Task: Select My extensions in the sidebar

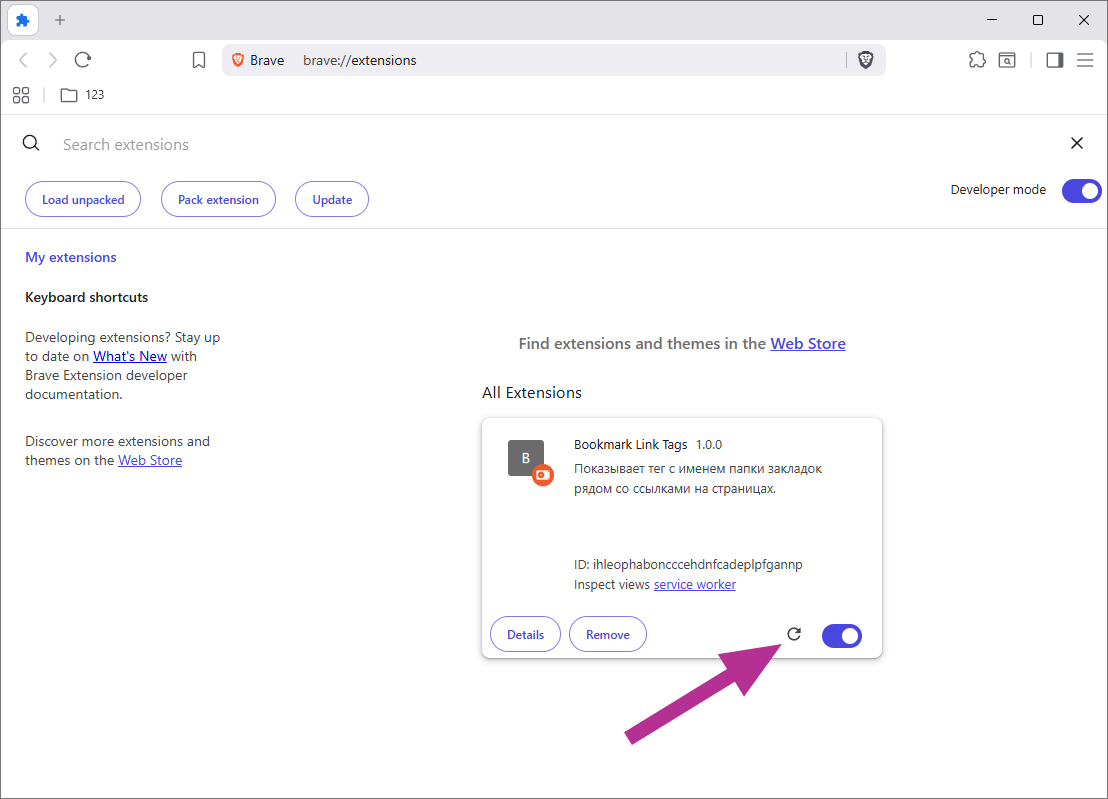Action: coord(71,257)
